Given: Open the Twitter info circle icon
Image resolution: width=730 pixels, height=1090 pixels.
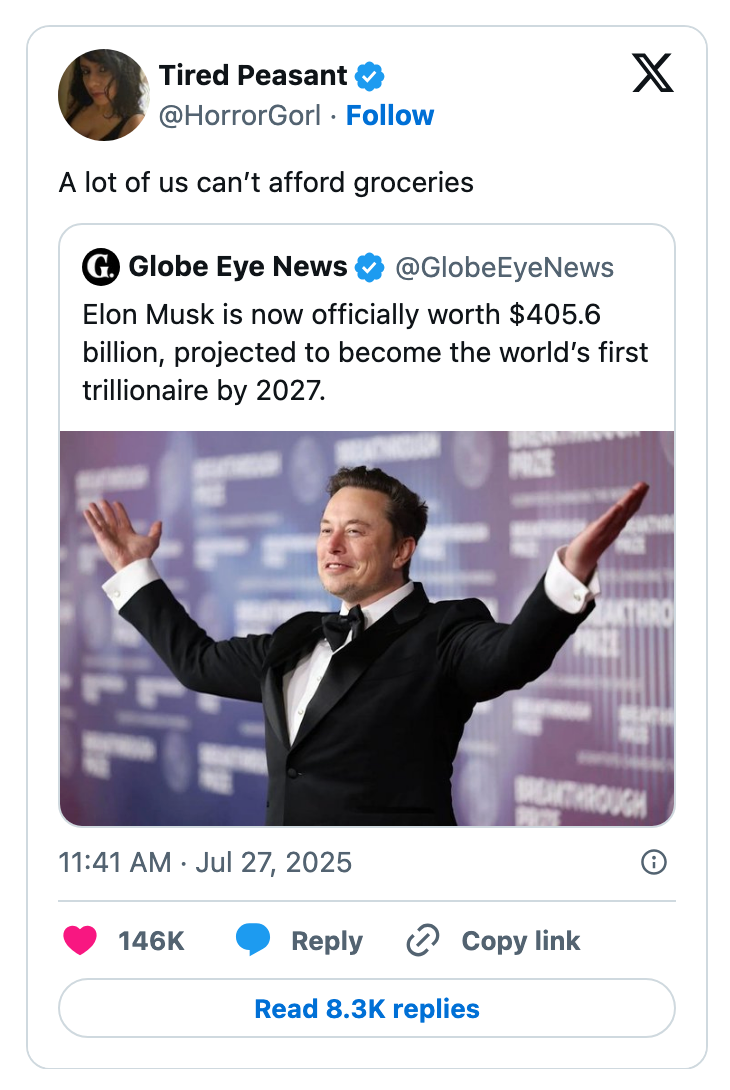Looking at the screenshot, I should [x=653, y=862].
